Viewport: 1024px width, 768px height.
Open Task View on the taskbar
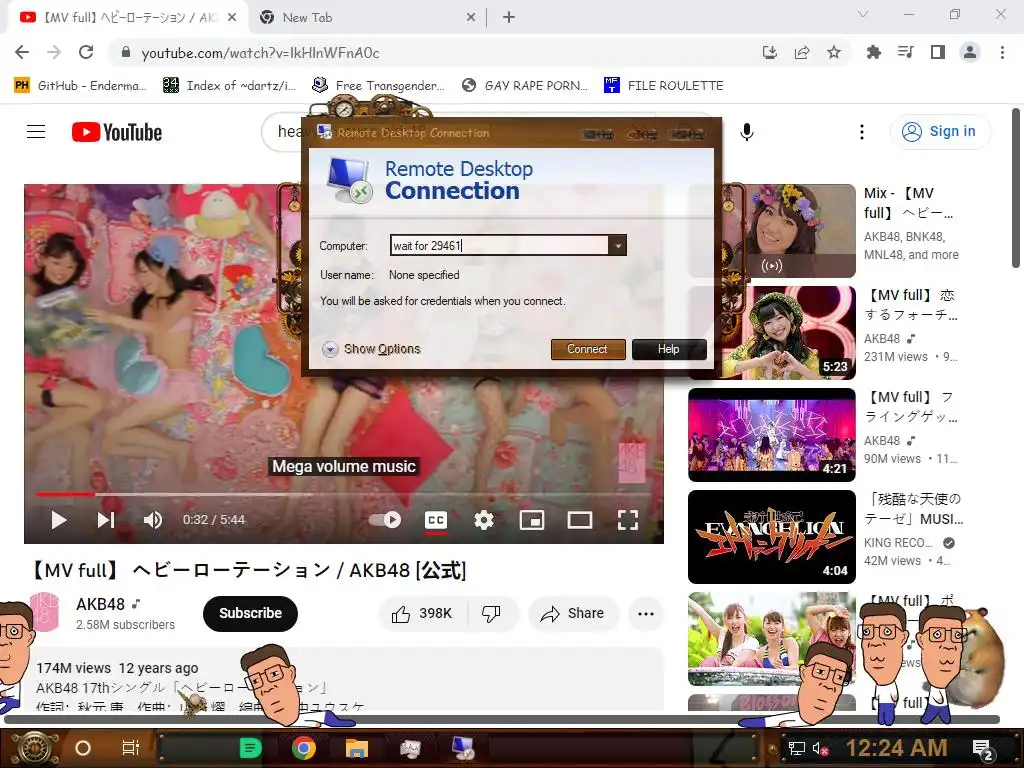(x=131, y=748)
